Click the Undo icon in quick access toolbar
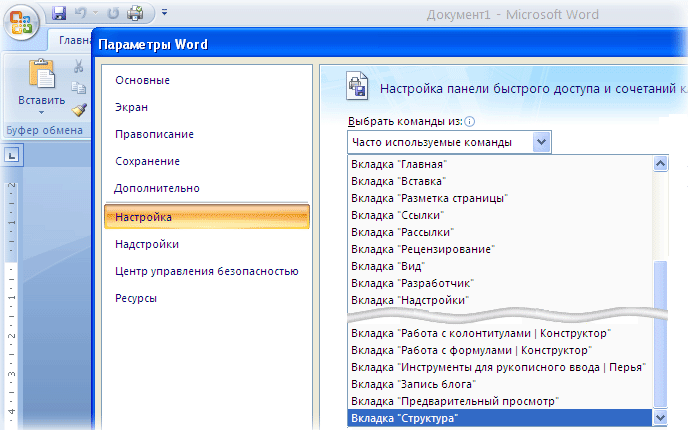This screenshot has width=688, height=433. pyautogui.click(x=80, y=13)
